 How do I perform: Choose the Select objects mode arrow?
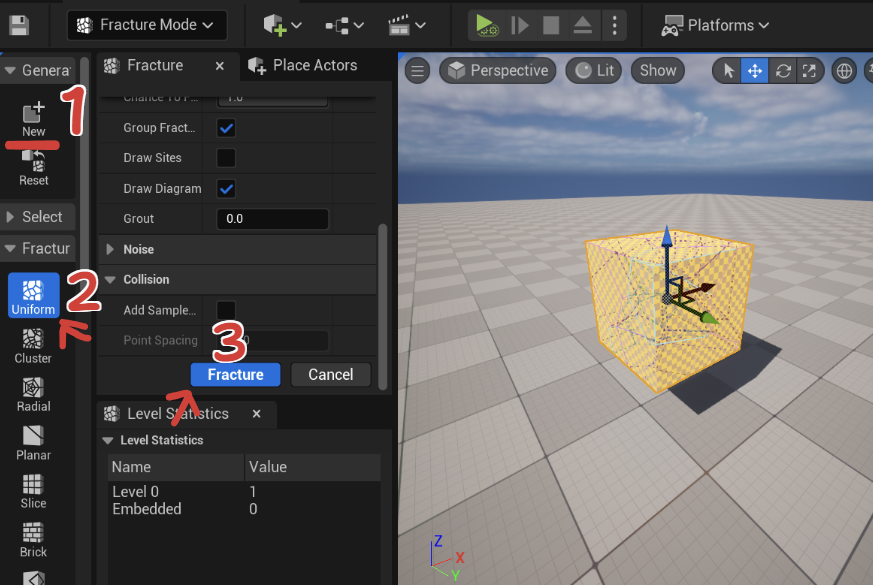(728, 71)
